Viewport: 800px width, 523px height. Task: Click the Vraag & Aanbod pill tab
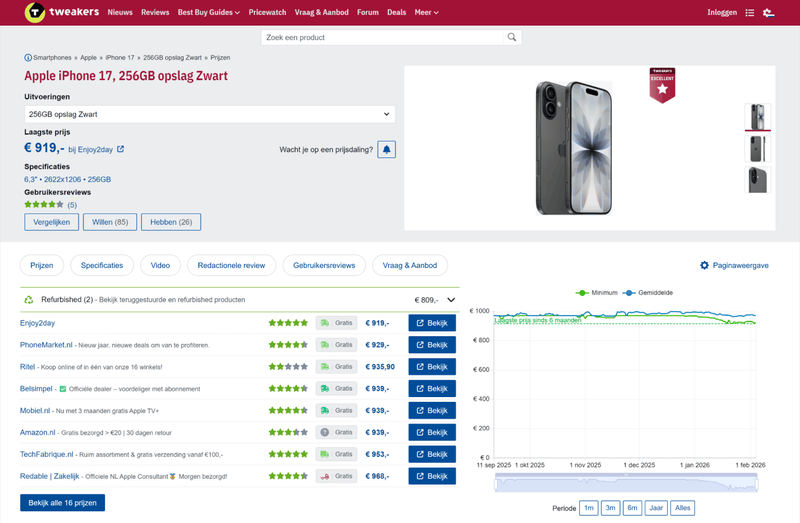[x=410, y=265]
